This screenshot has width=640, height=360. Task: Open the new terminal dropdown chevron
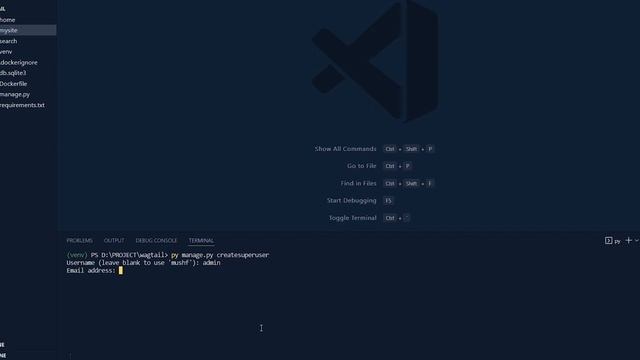[x=637, y=240]
